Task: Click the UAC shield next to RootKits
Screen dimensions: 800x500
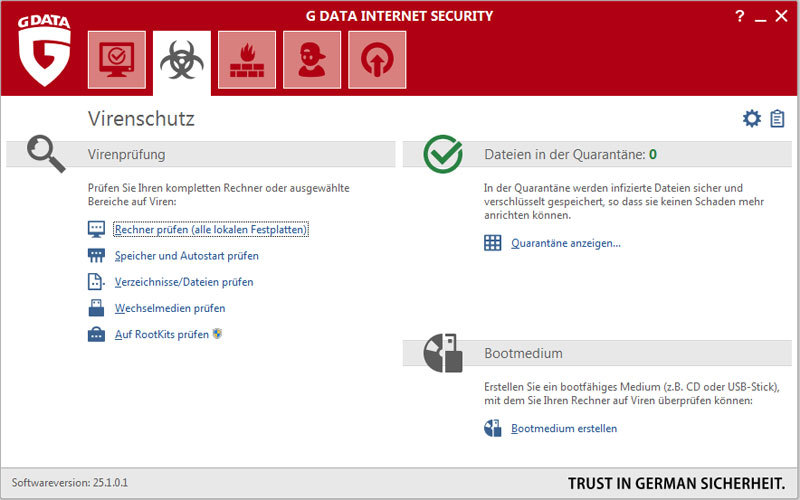Action: pos(217,334)
